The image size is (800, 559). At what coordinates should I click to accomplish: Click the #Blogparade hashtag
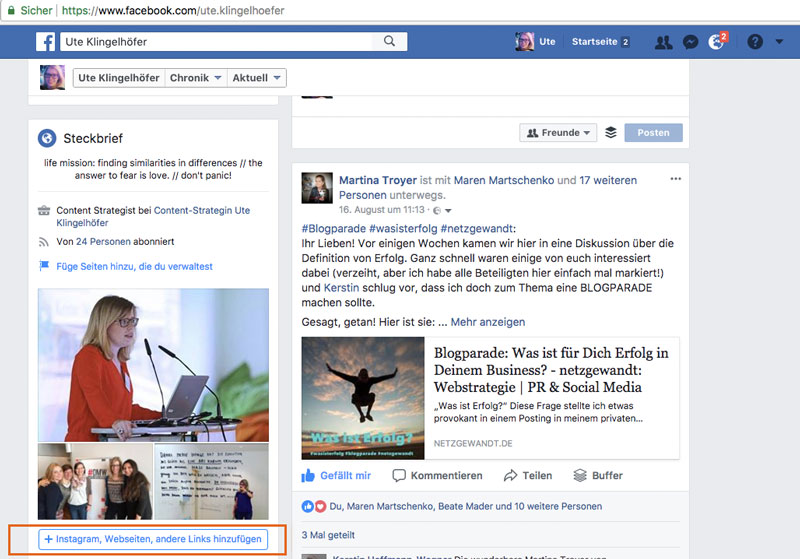tap(334, 228)
